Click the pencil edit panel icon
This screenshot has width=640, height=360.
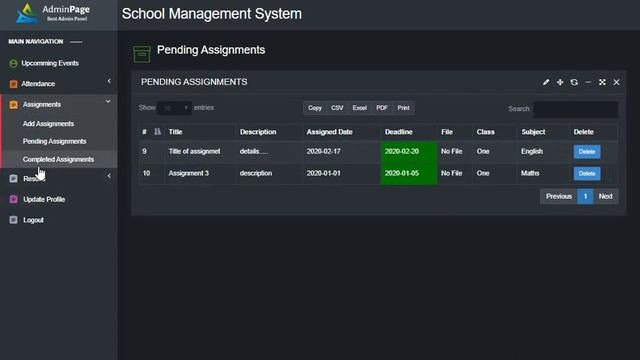[x=546, y=82]
